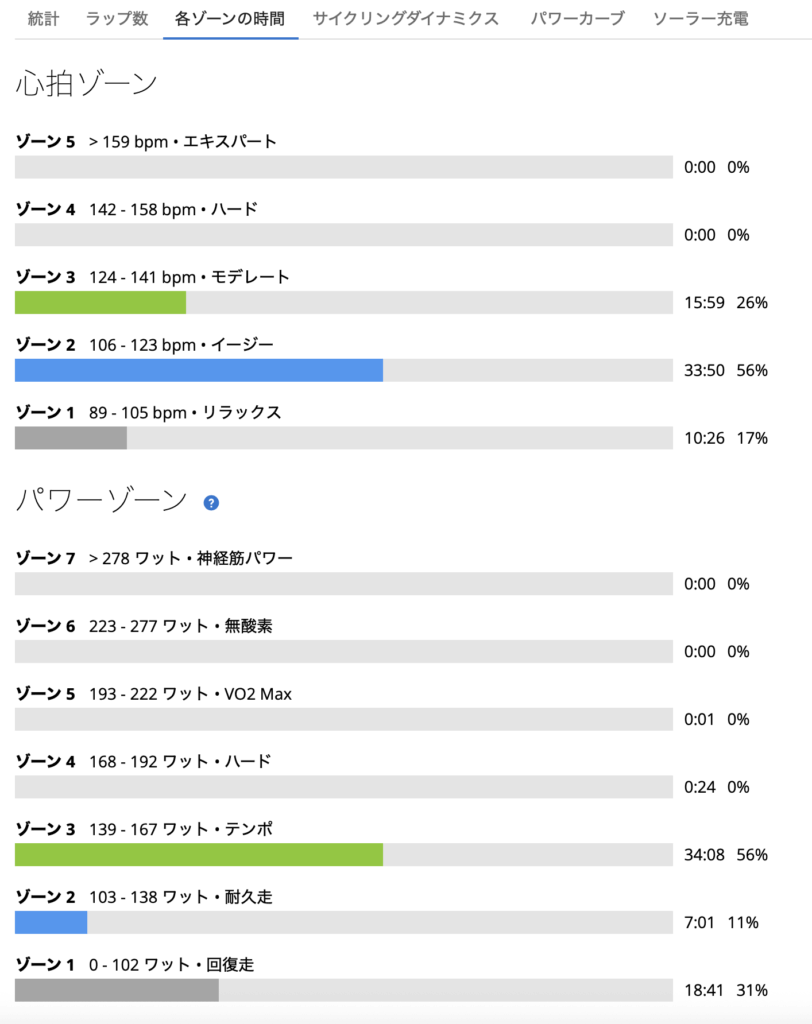Select the 各ゾーンの時間 tab

pyautogui.click(x=230, y=18)
